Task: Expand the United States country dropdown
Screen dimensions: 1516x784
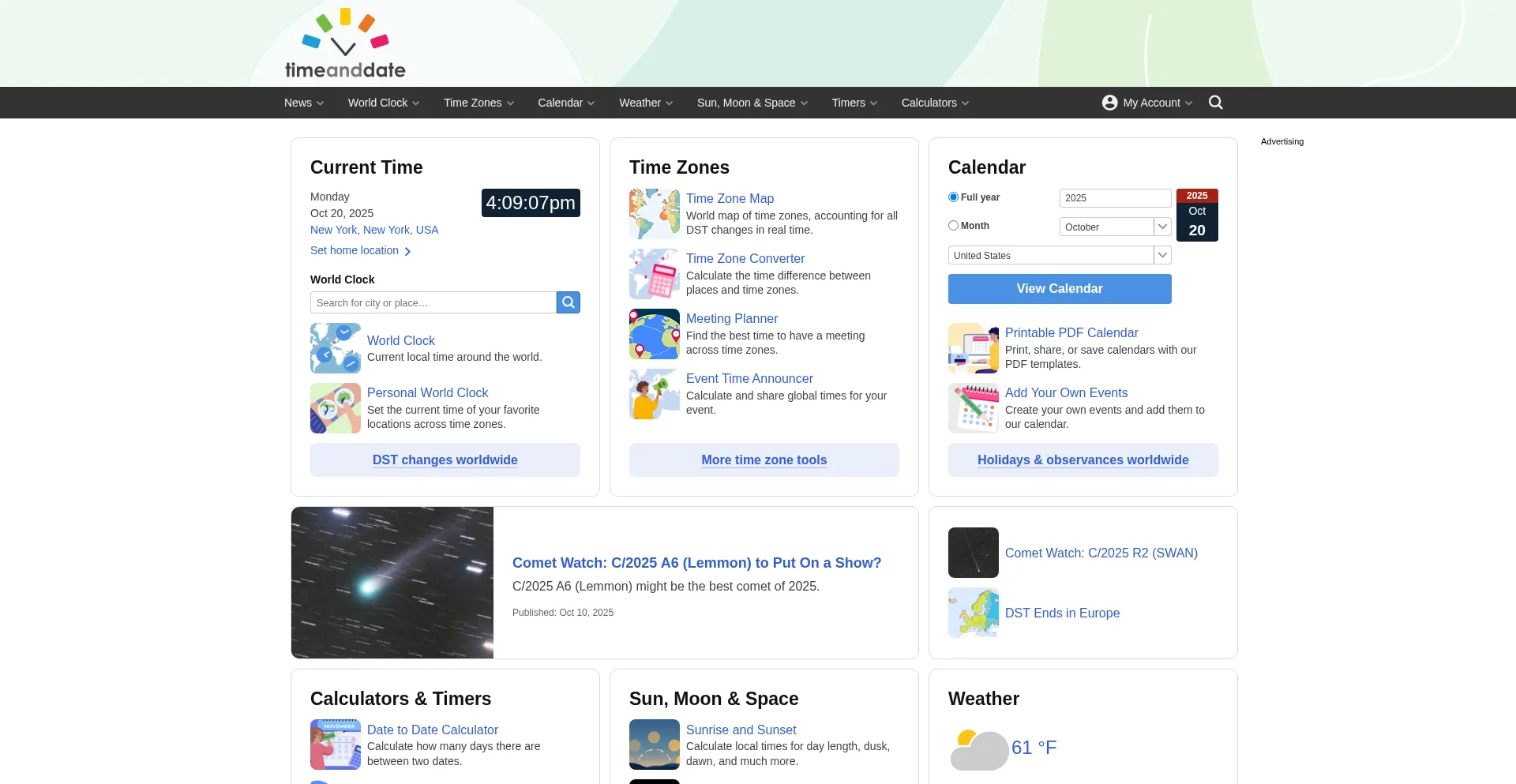Action: click(x=1059, y=255)
